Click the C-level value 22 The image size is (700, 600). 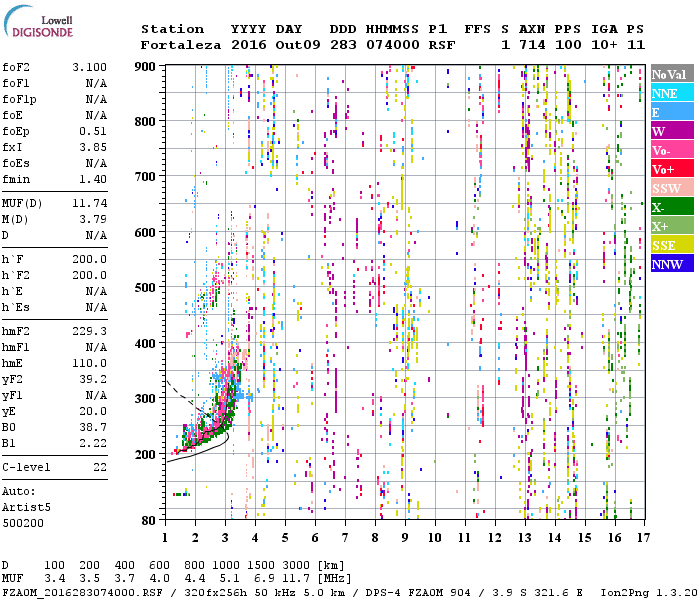100,467
